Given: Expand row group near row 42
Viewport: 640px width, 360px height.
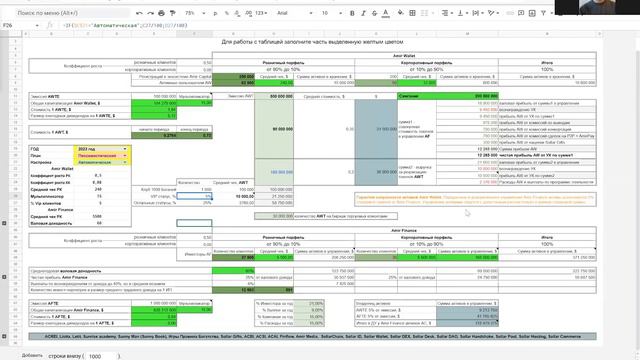Looking at the screenshot, I should pos(4,277).
